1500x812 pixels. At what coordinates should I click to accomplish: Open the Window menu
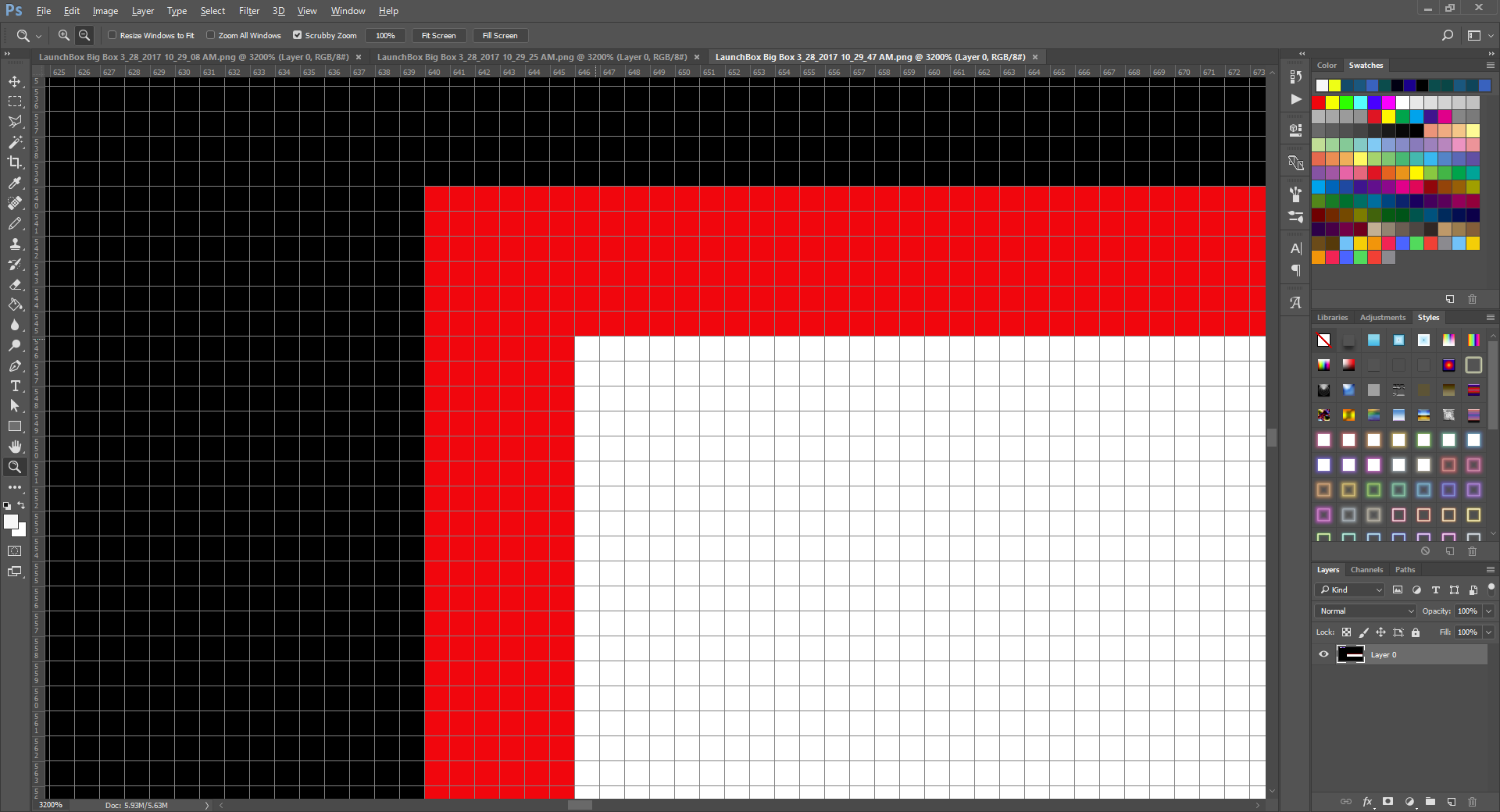click(348, 11)
